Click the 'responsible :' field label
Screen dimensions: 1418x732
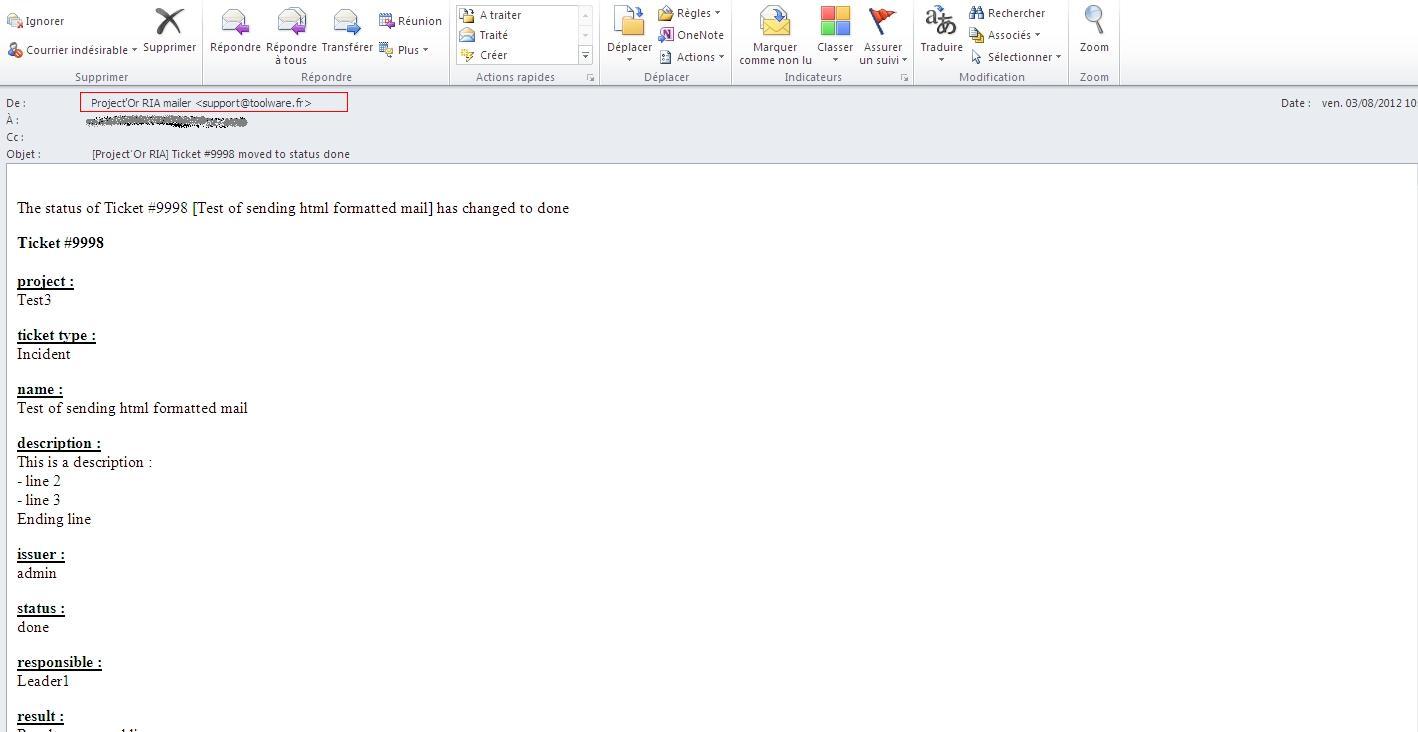[59, 662]
